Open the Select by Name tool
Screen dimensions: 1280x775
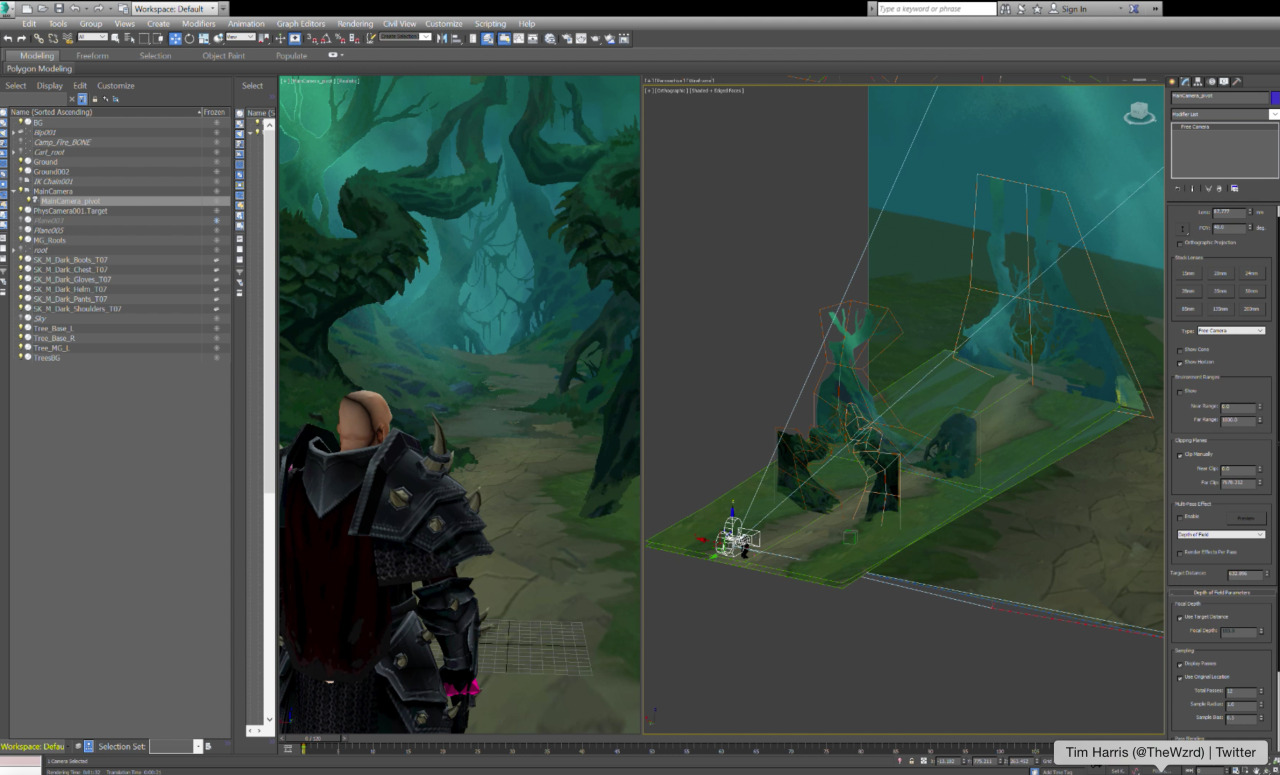tap(130, 38)
